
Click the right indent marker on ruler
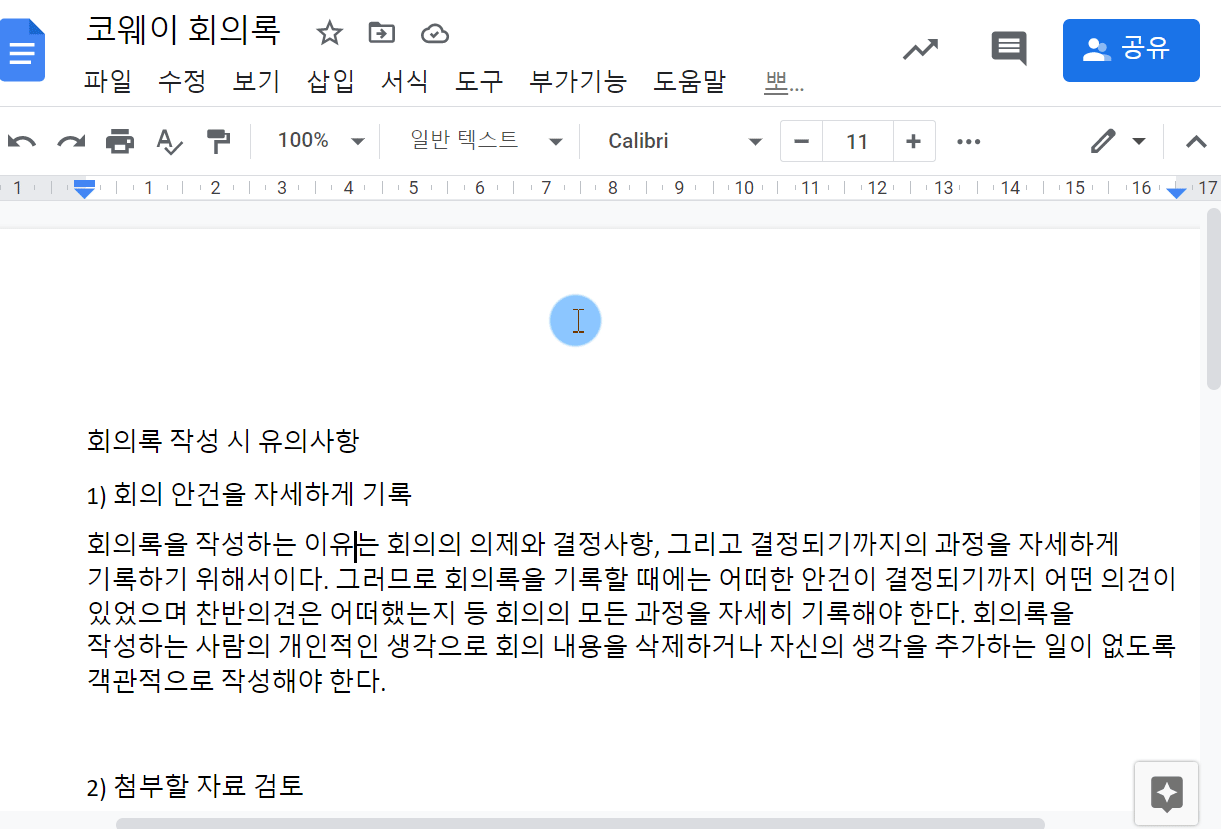click(x=1177, y=191)
